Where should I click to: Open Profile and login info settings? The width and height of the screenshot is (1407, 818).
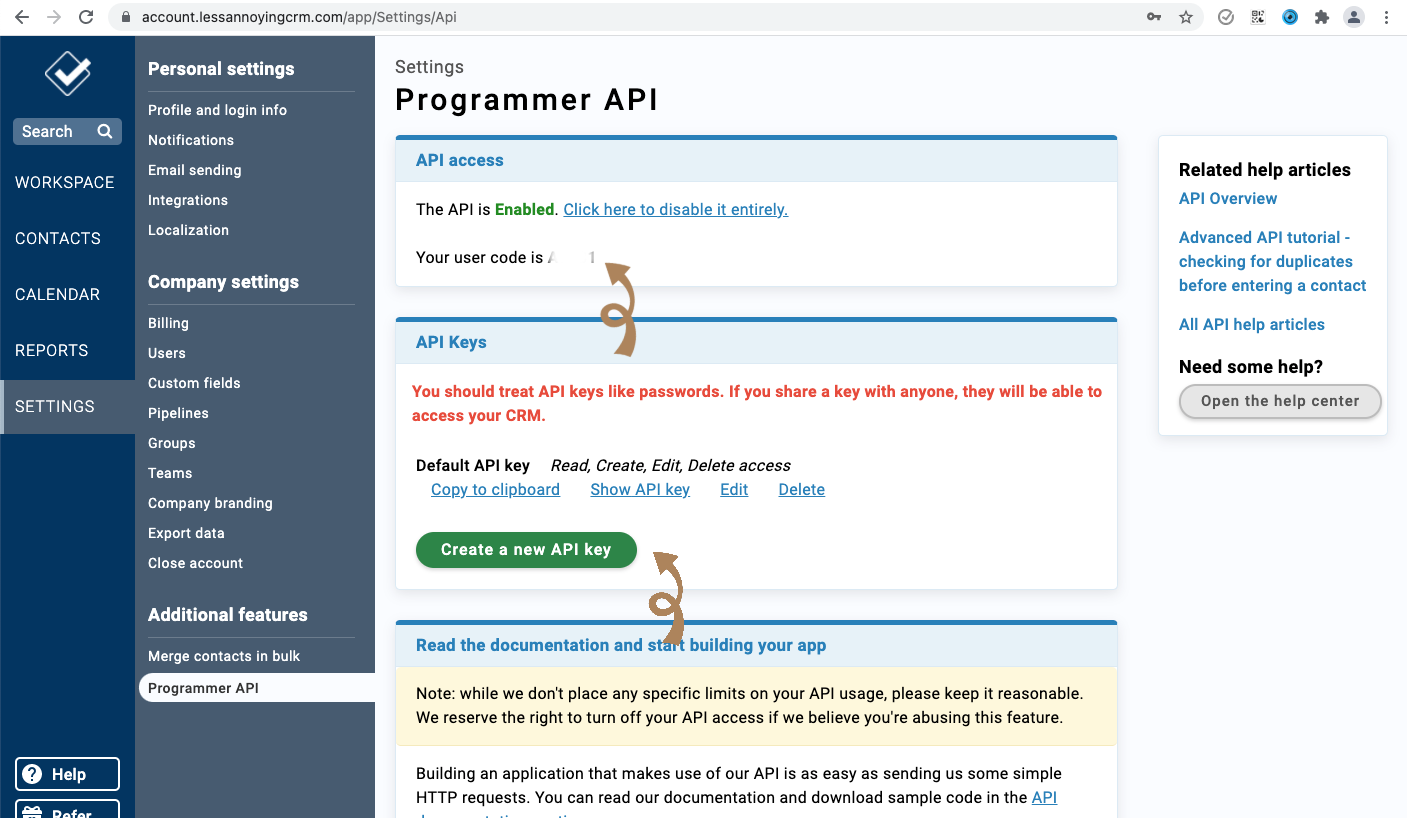[x=217, y=110]
